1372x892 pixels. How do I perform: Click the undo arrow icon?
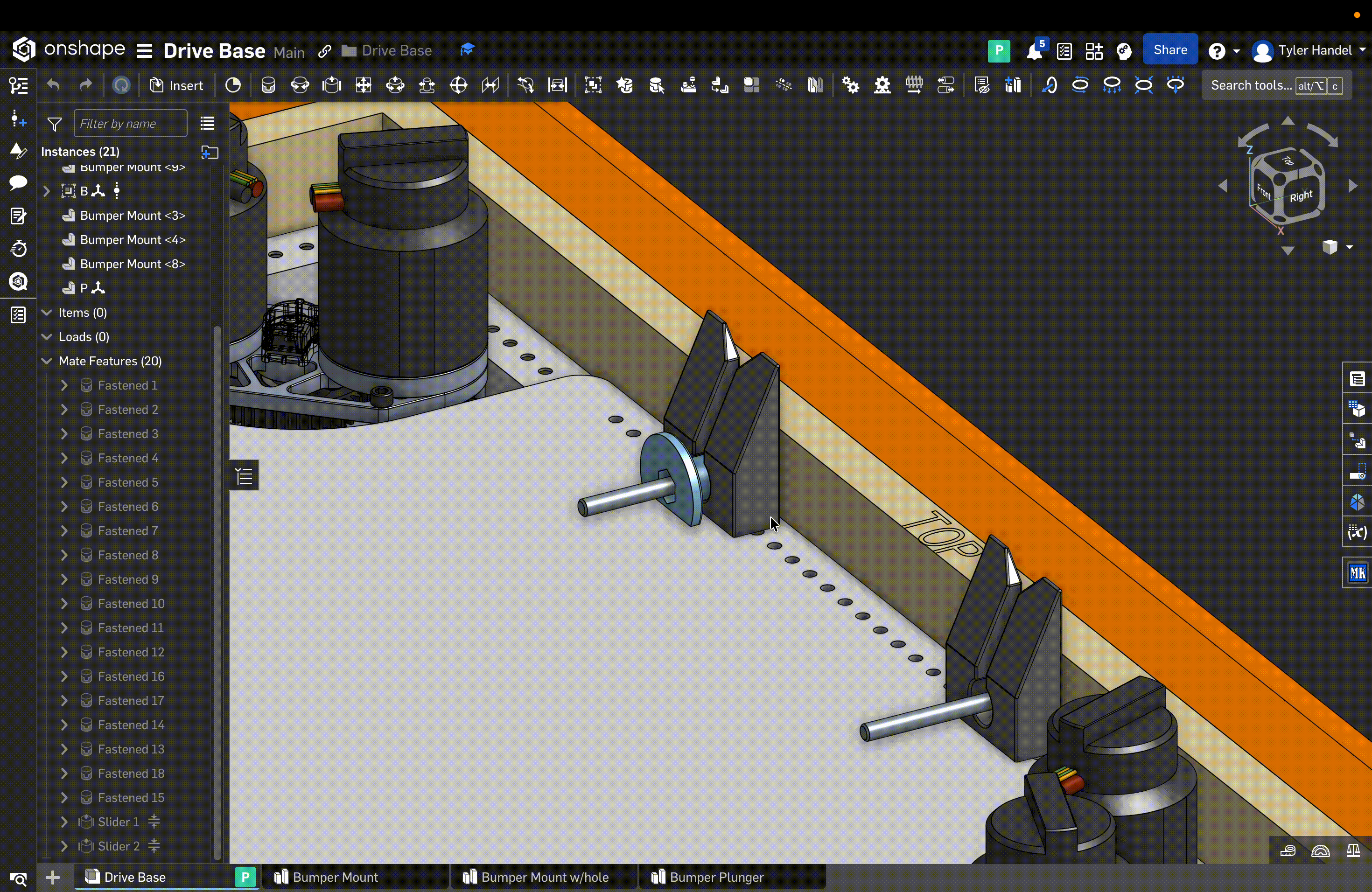tap(54, 85)
